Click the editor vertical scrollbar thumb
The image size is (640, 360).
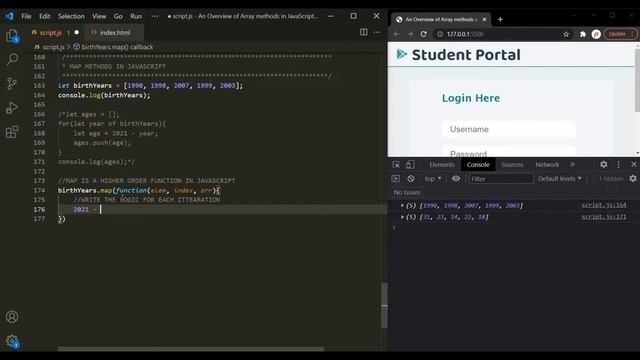(x=384, y=305)
